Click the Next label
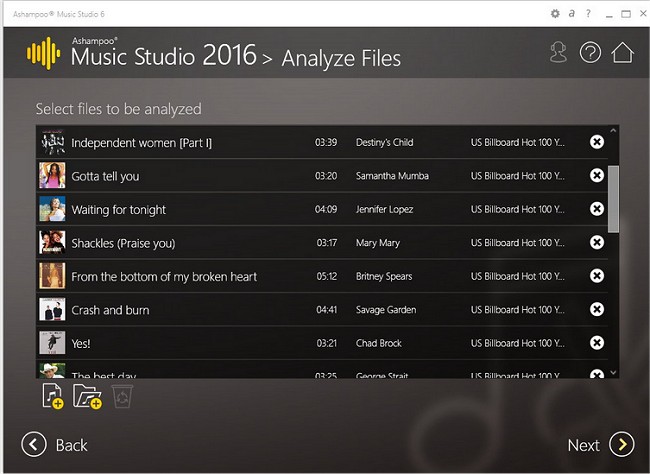The width and height of the screenshot is (650, 474). point(584,445)
